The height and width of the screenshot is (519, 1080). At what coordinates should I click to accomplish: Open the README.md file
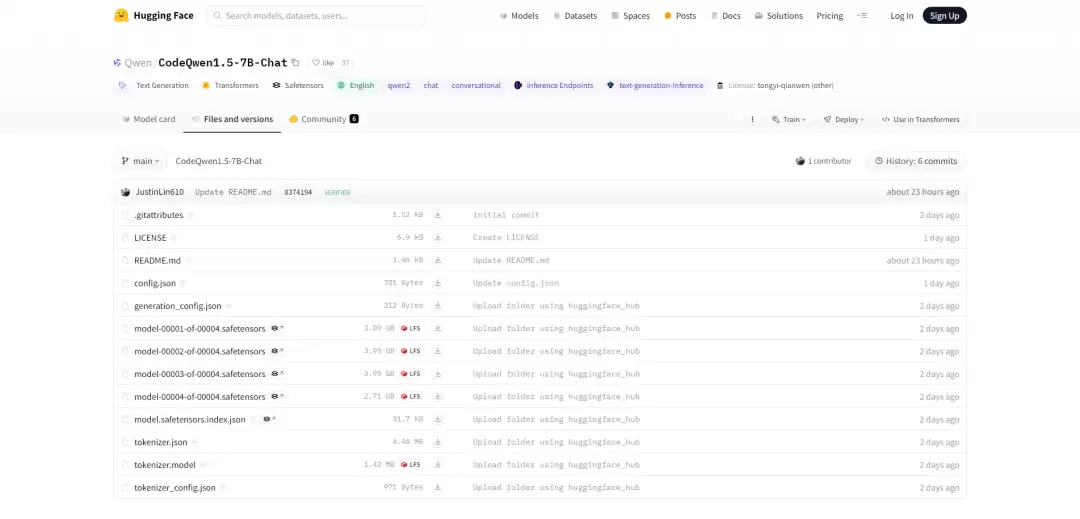pyautogui.click(x=157, y=261)
